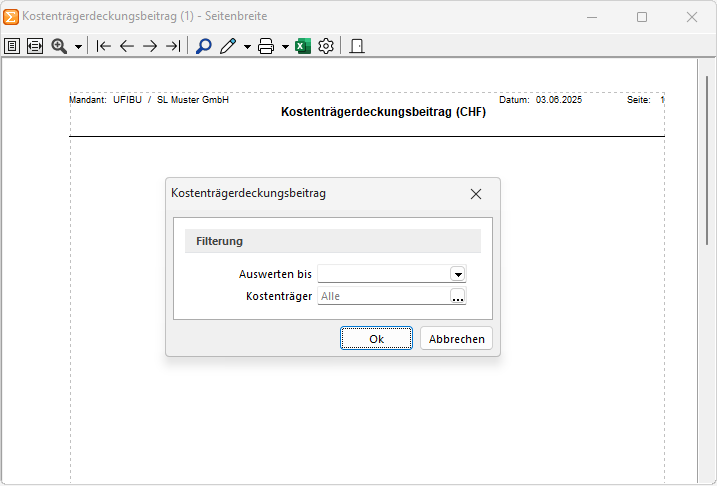717x486 pixels.
Task: Click the Kostenträger ellipsis browse button
Action: 458,296
